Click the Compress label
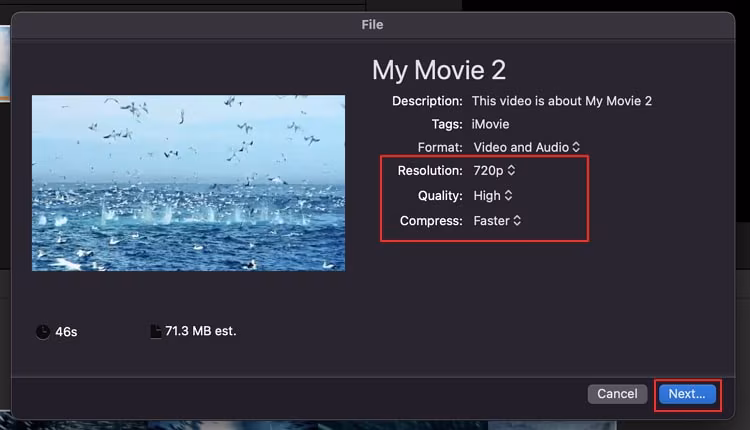 tap(431, 220)
